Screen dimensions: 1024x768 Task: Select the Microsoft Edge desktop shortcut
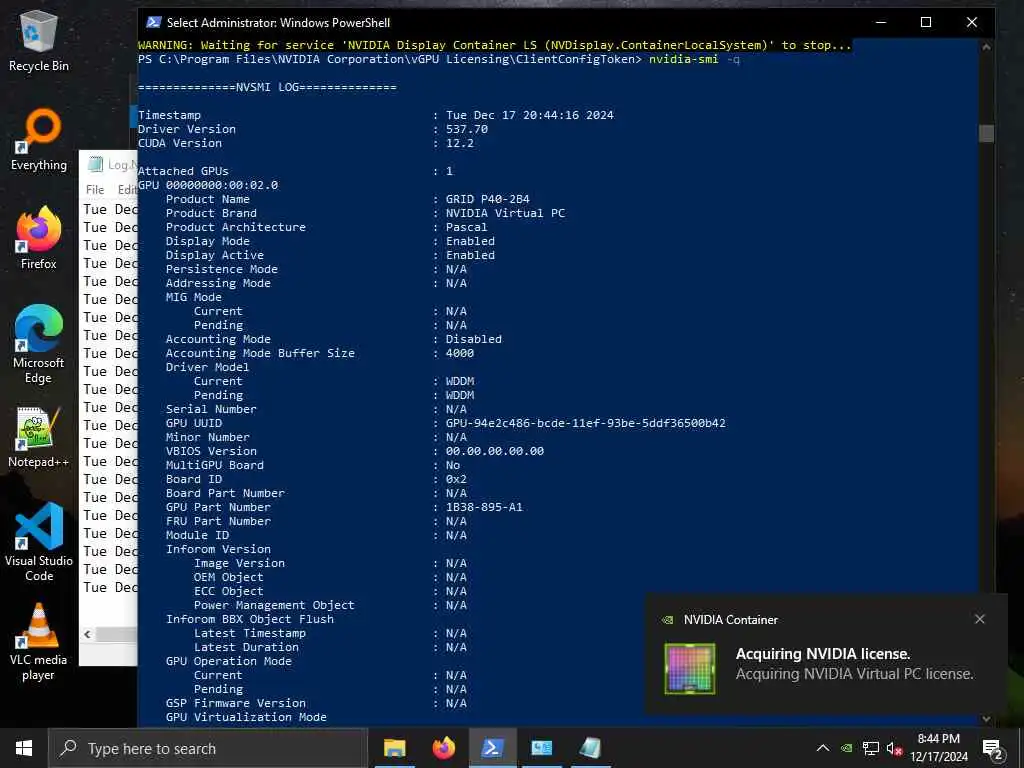39,344
